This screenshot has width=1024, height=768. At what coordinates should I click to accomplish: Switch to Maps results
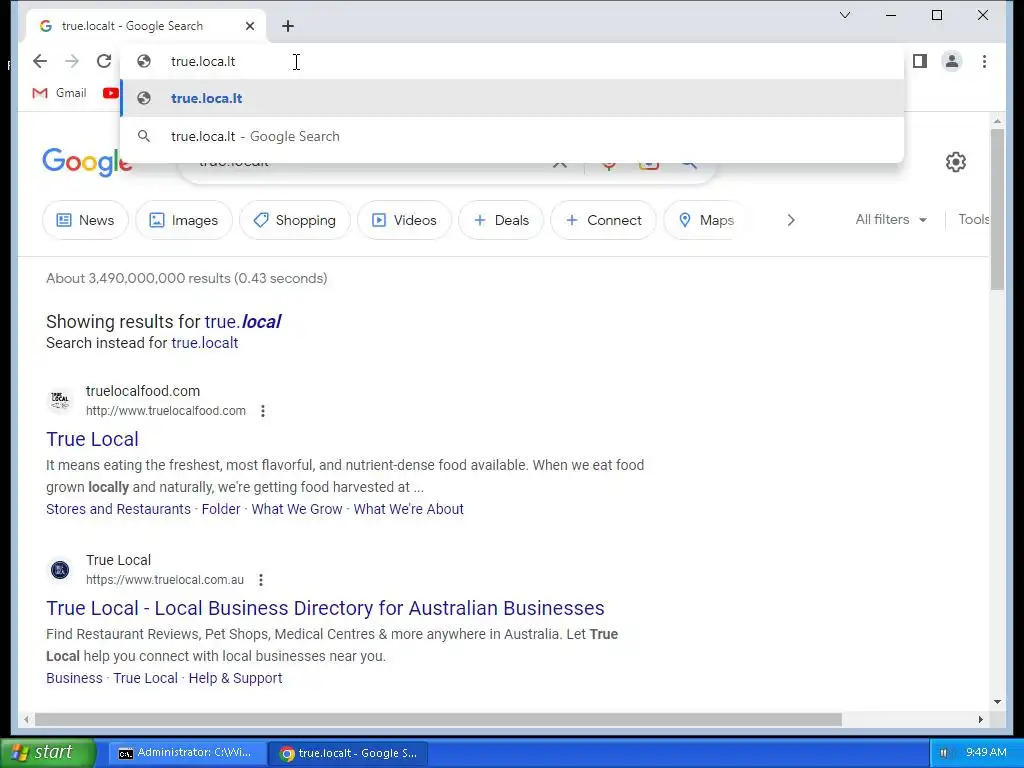coord(705,220)
